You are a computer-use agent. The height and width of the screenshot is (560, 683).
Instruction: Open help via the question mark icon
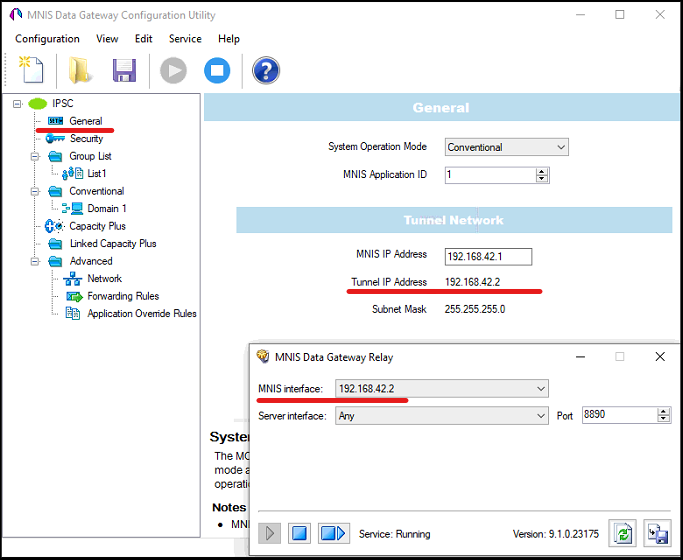click(266, 71)
